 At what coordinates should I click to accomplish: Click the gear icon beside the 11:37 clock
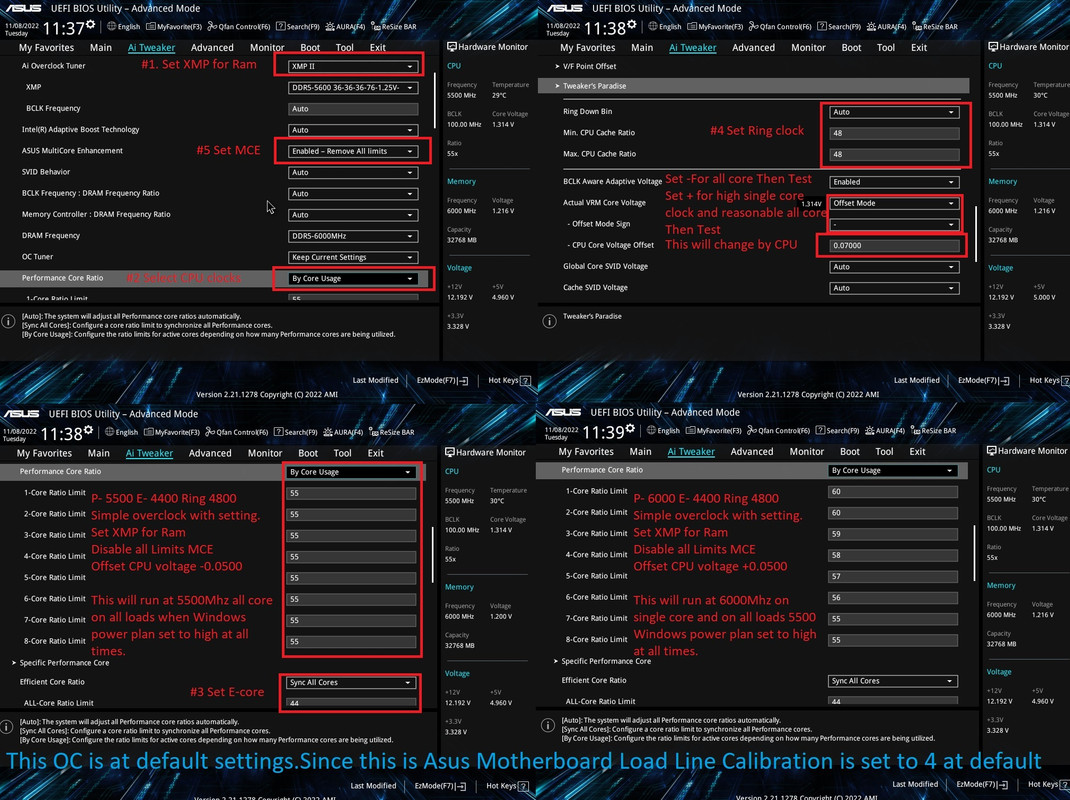[90, 25]
